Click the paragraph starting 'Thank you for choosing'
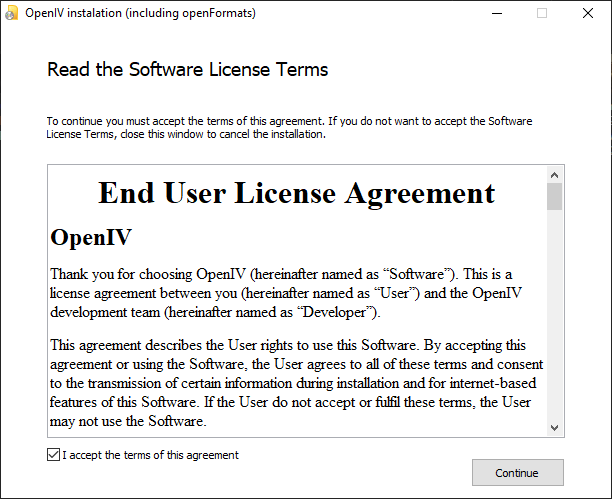This screenshot has height=499, width=612. coord(286,293)
